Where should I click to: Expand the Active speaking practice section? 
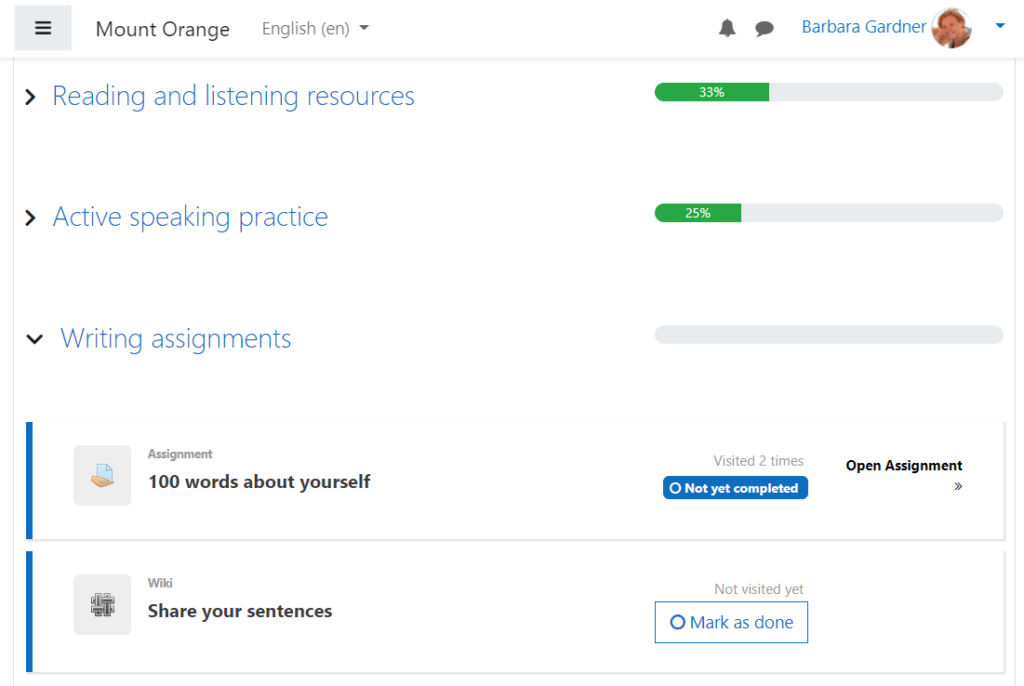(30, 218)
